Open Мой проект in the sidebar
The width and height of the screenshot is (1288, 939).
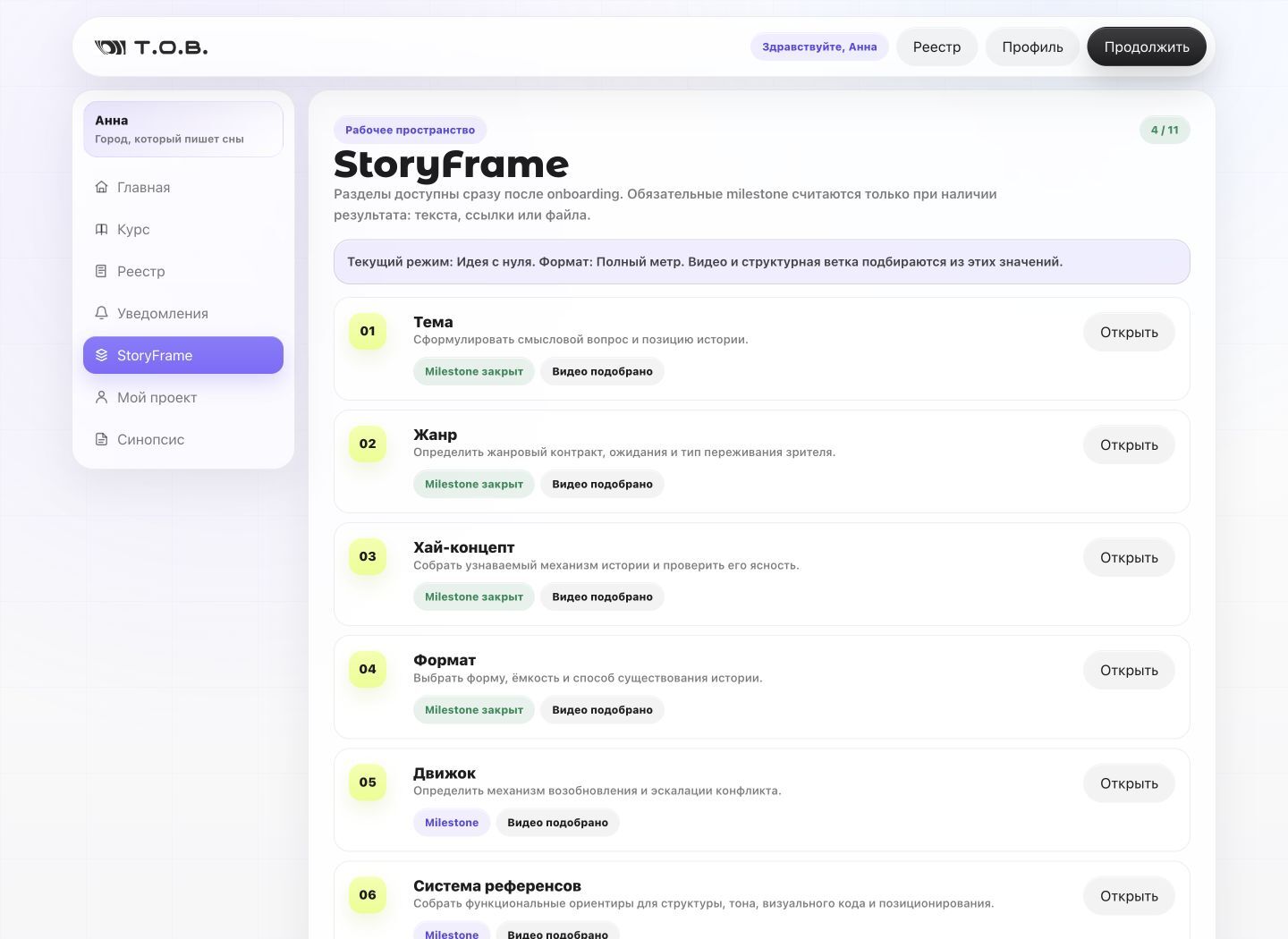(183, 397)
